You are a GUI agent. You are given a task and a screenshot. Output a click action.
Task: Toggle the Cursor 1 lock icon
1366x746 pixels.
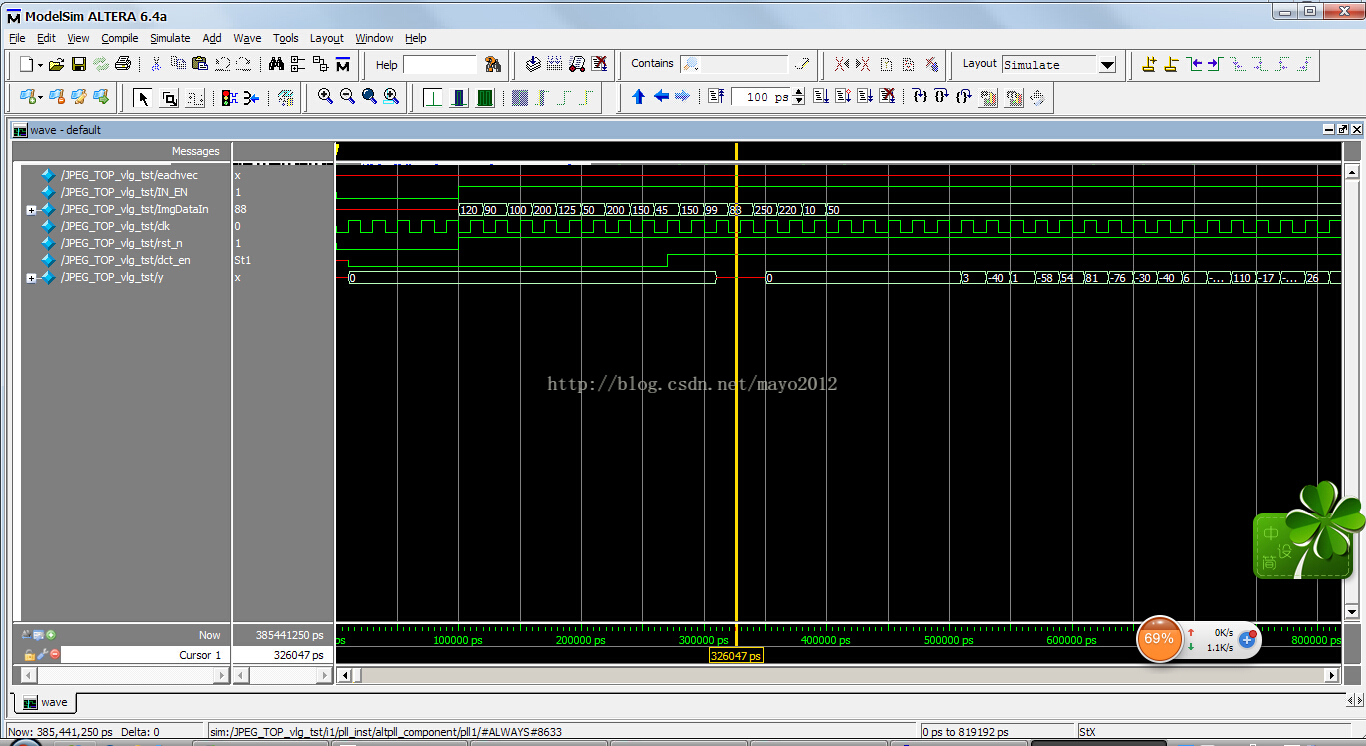click(x=30, y=655)
